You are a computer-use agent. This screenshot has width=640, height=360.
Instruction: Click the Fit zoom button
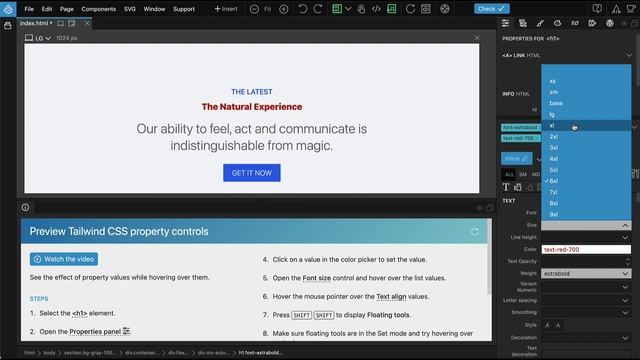[x=268, y=9]
